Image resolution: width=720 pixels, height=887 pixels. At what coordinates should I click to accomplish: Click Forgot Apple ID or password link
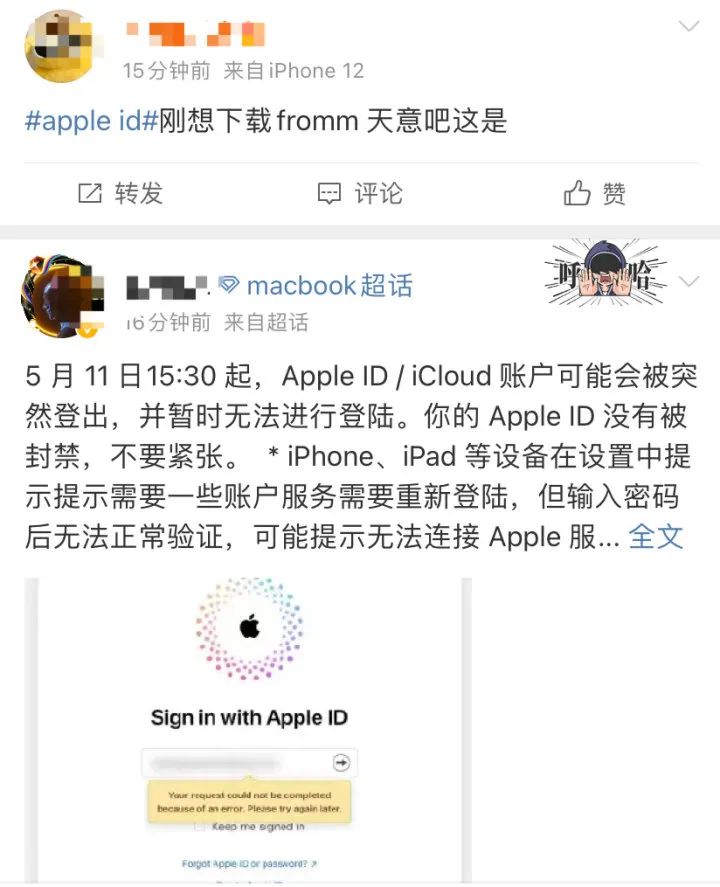click(249, 864)
